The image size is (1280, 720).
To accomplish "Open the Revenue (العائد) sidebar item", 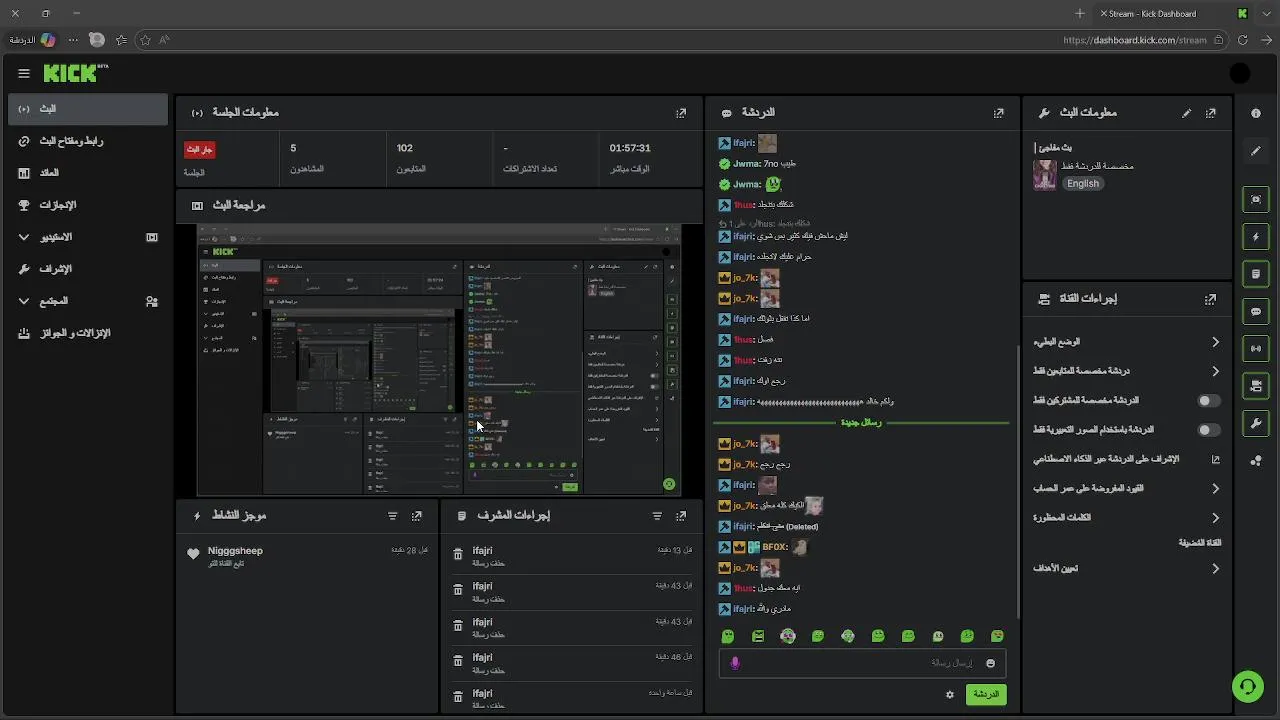I will tap(88, 173).
